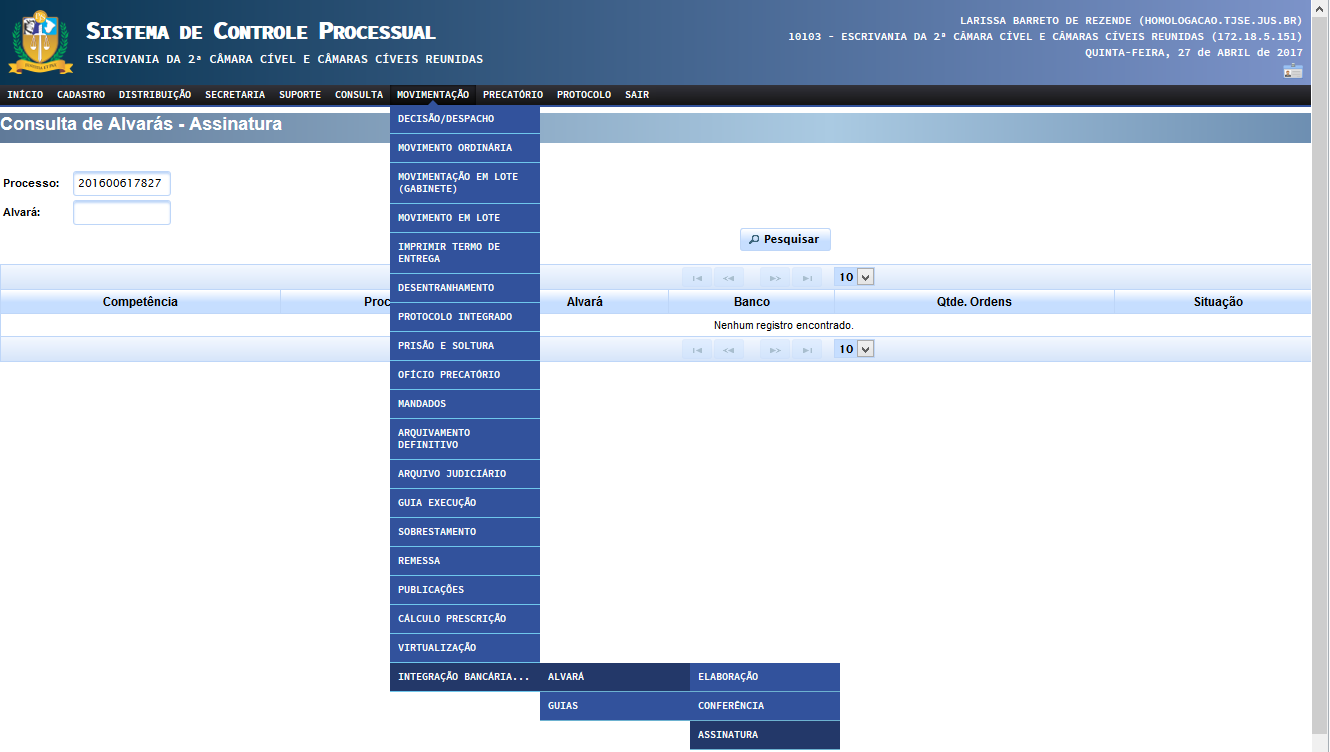
Task: Go to previous page in upper paginator
Action: coord(729,277)
